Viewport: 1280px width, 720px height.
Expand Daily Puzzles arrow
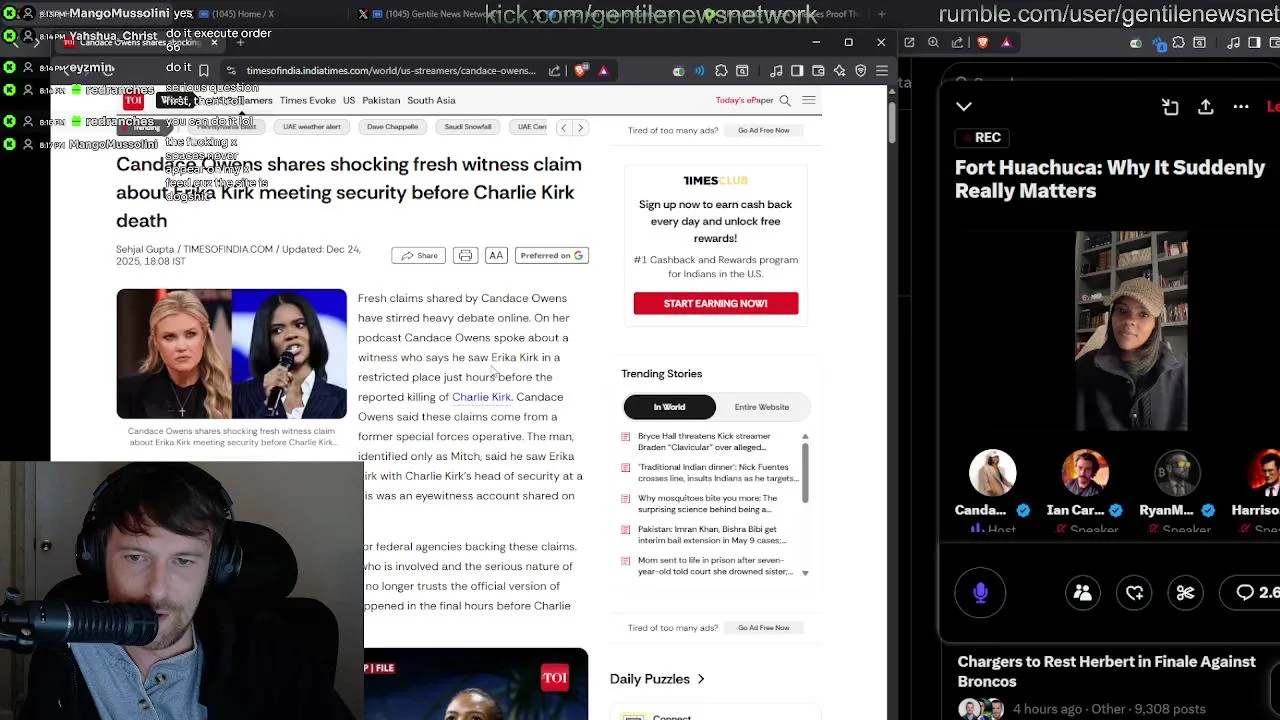click(x=701, y=679)
